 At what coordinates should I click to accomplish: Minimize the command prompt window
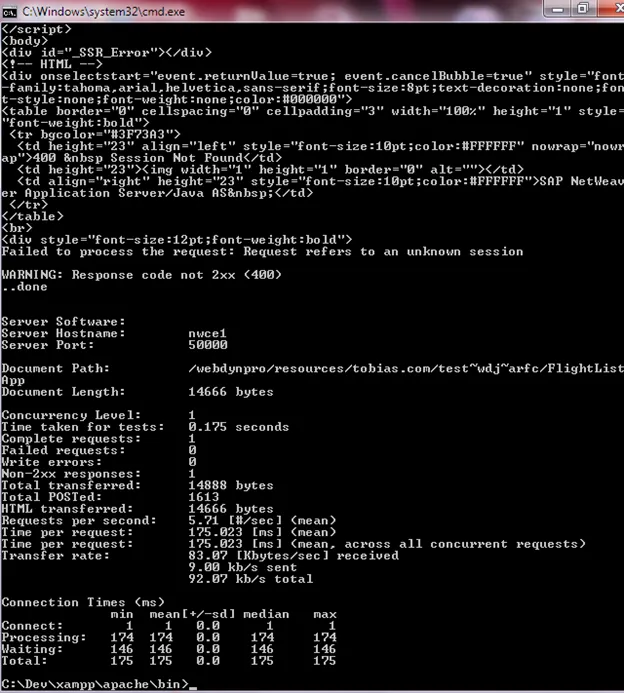(557, 9)
